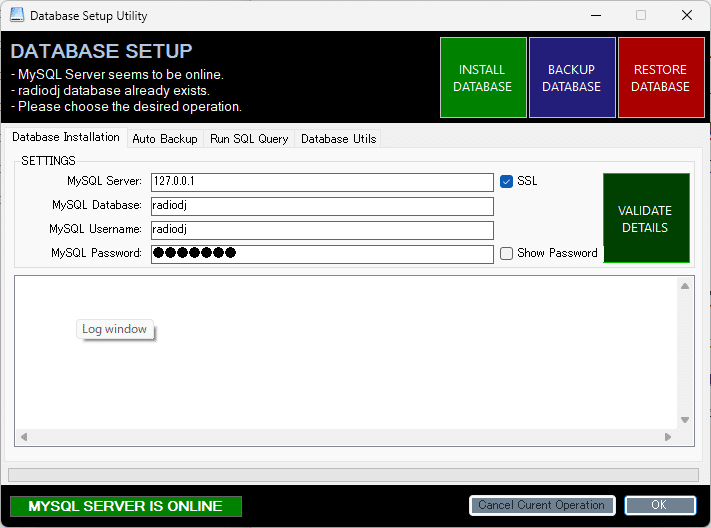Click the log window down scroll arrow
This screenshot has height=528, width=711.
(x=685, y=420)
